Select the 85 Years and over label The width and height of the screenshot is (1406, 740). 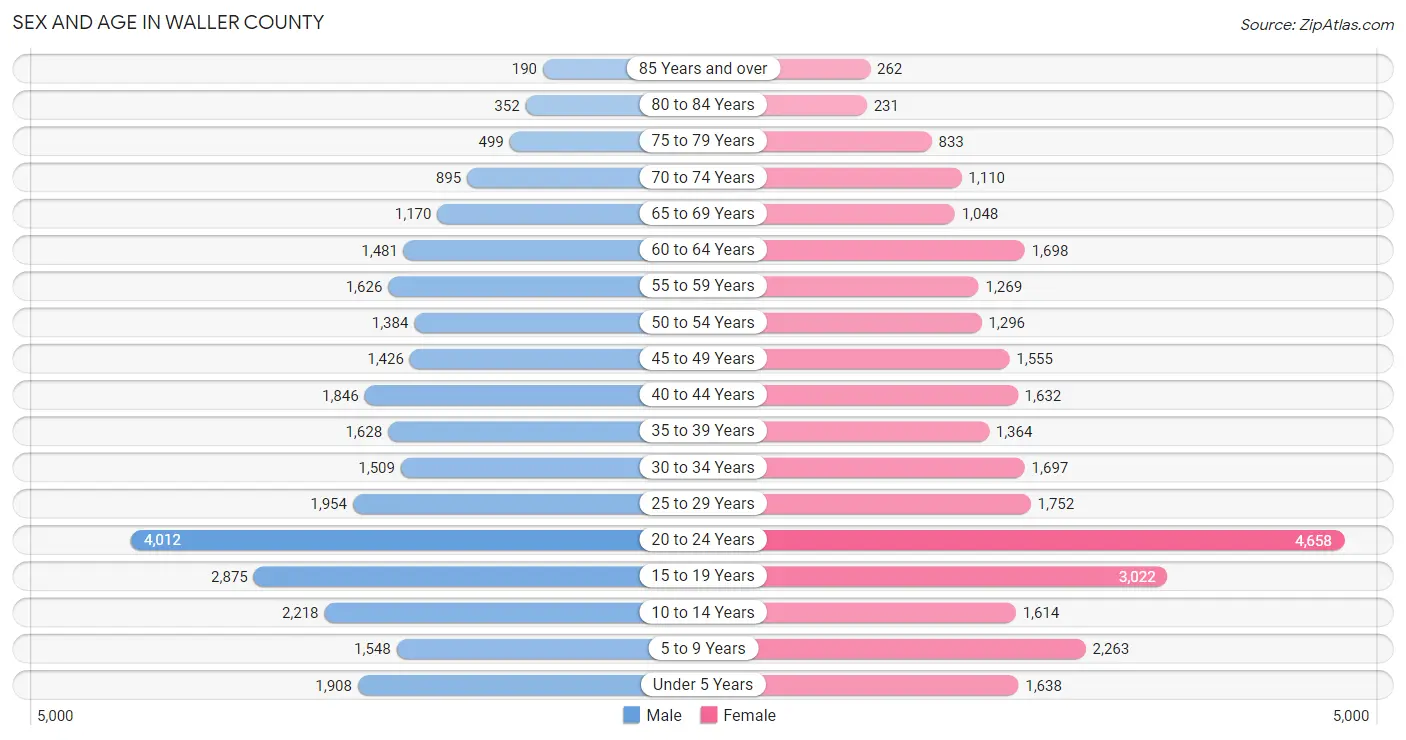pos(703,69)
